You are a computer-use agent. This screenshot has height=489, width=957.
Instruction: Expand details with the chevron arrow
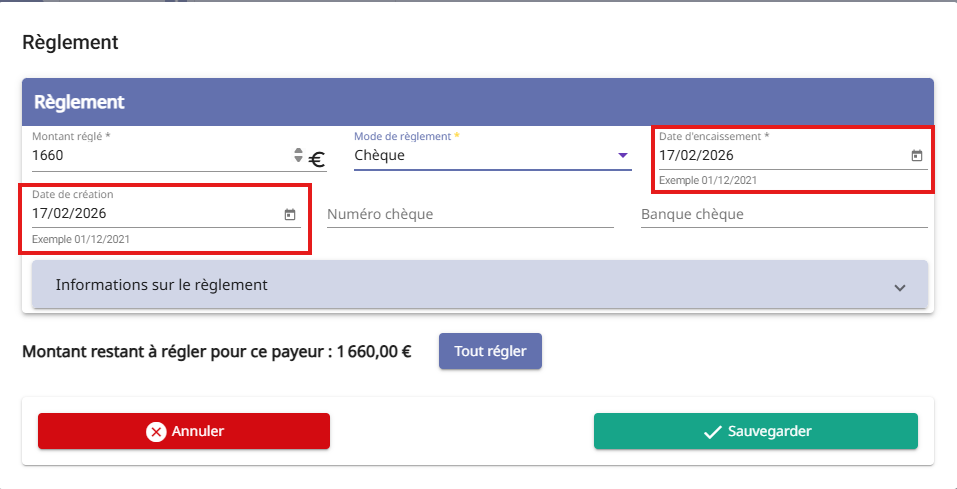(x=899, y=287)
